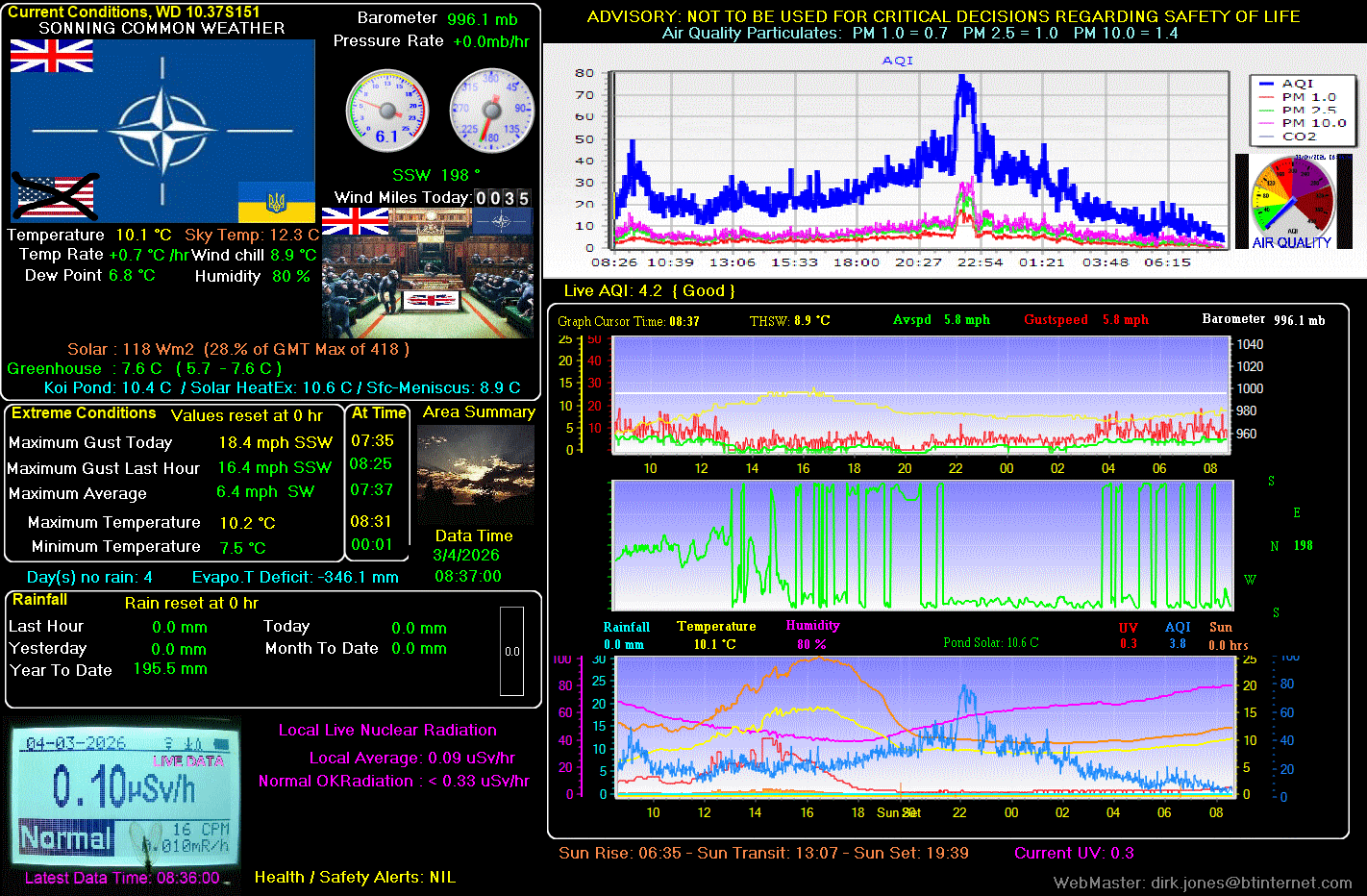Click the Area Summary heading

[x=479, y=412]
